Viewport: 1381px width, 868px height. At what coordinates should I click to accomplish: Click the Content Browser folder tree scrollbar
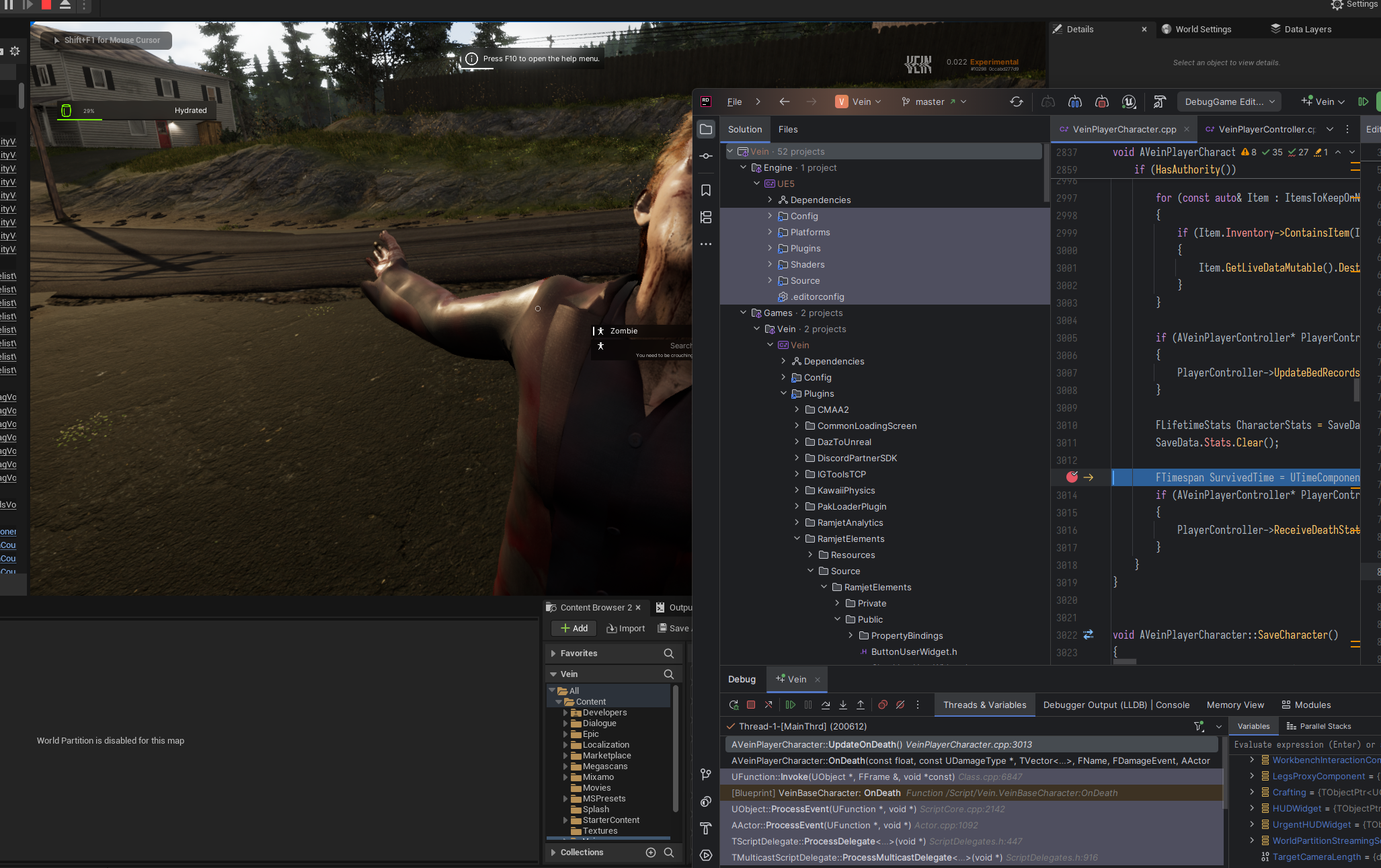tap(675, 746)
